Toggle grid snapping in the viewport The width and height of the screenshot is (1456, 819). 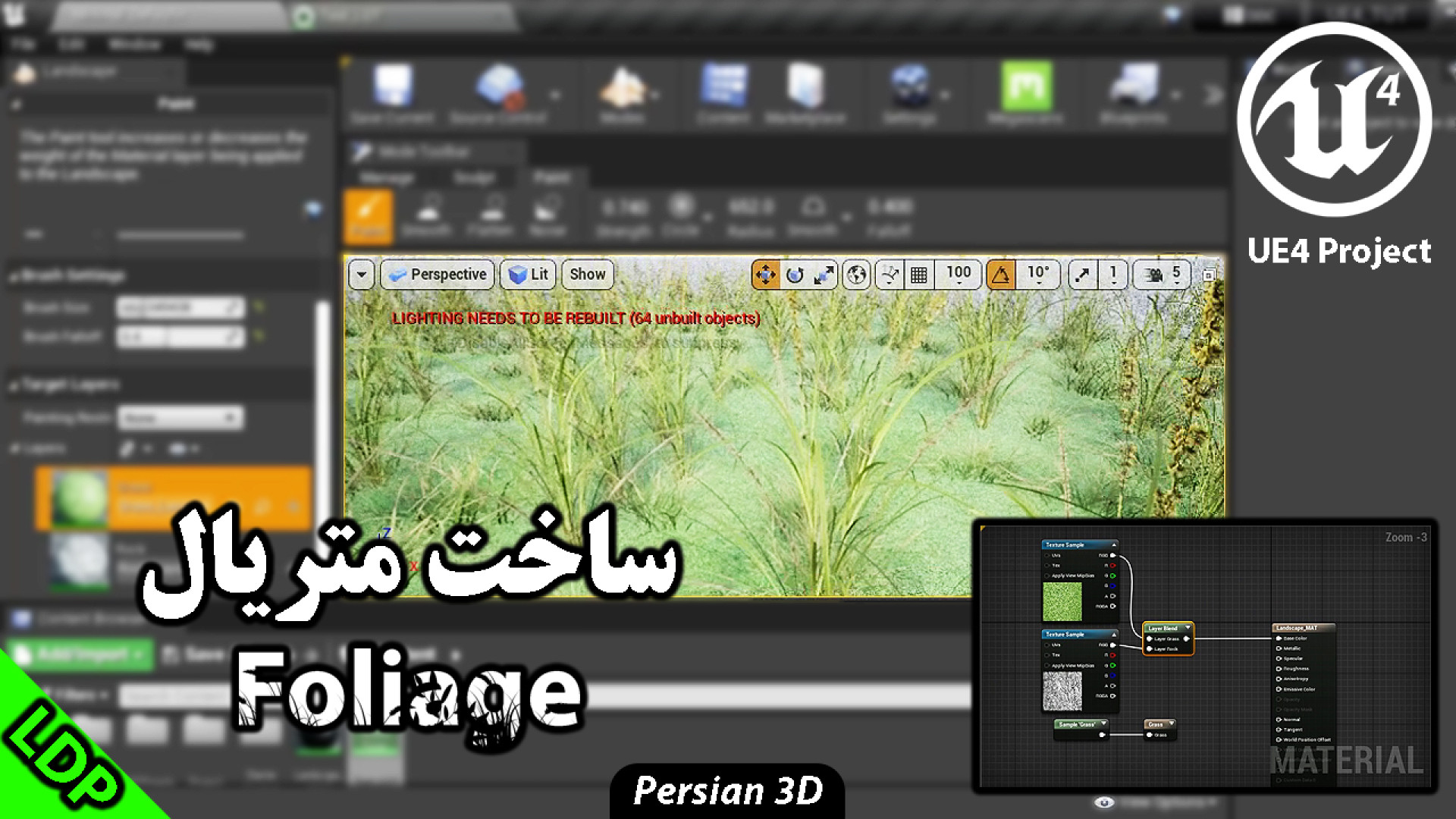point(920,275)
